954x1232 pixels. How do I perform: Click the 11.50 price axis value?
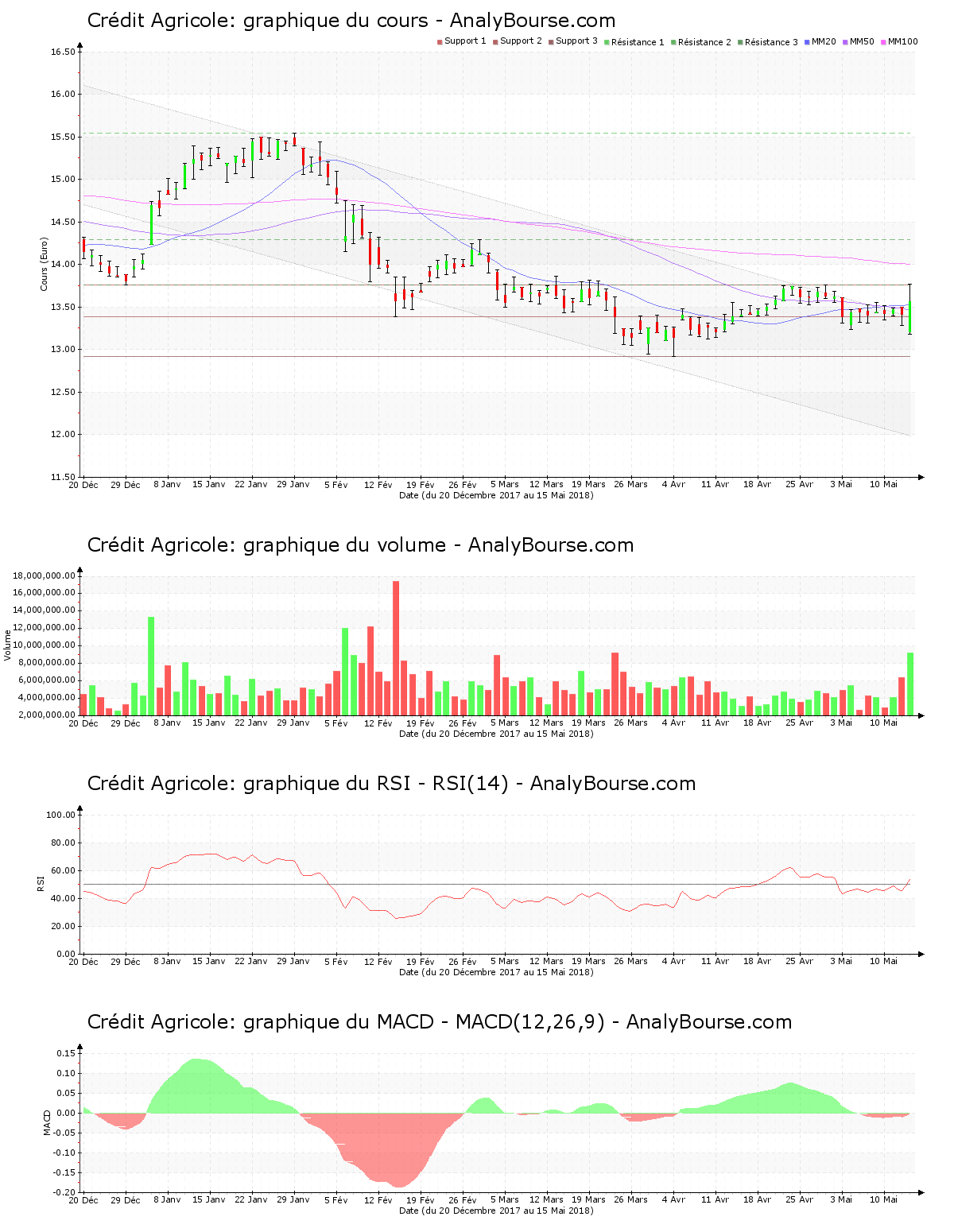63,477
